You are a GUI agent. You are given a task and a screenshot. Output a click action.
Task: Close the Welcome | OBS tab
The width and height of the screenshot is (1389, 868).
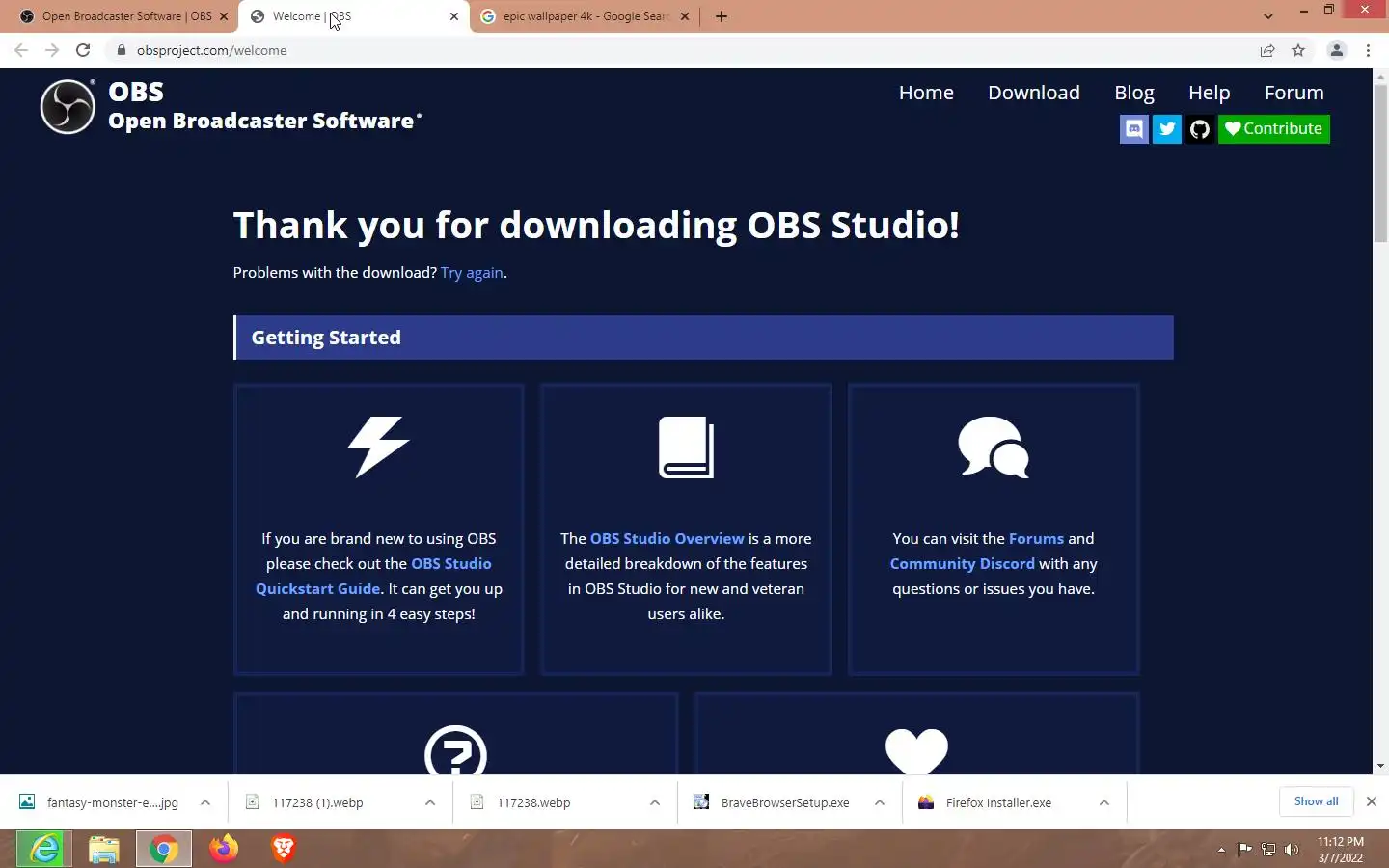click(x=454, y=16)
